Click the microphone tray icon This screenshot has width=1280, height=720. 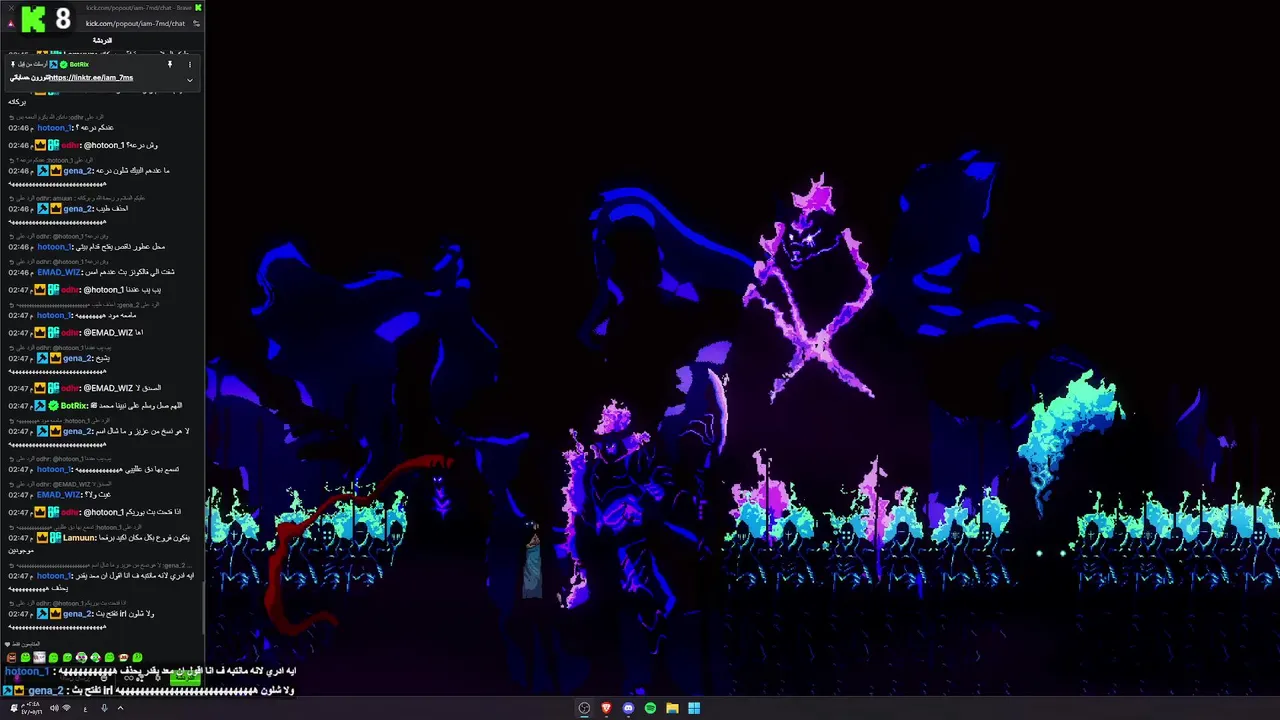[104, 708]
